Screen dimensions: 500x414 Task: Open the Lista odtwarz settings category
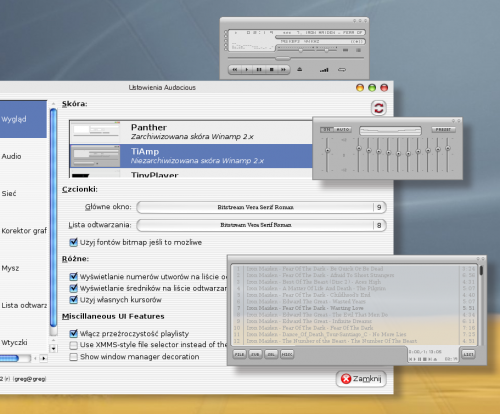click(23, 305)
